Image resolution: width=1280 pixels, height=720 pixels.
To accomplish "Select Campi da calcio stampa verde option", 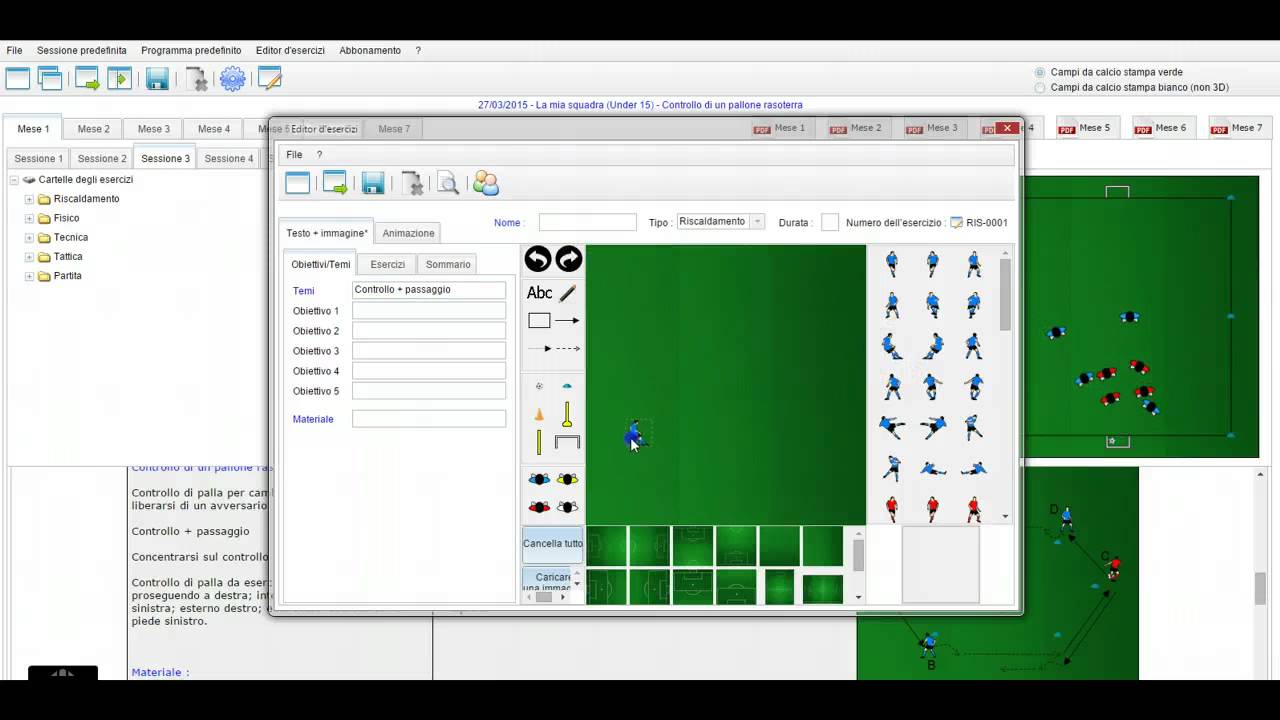I will (x=1040, y=72).
